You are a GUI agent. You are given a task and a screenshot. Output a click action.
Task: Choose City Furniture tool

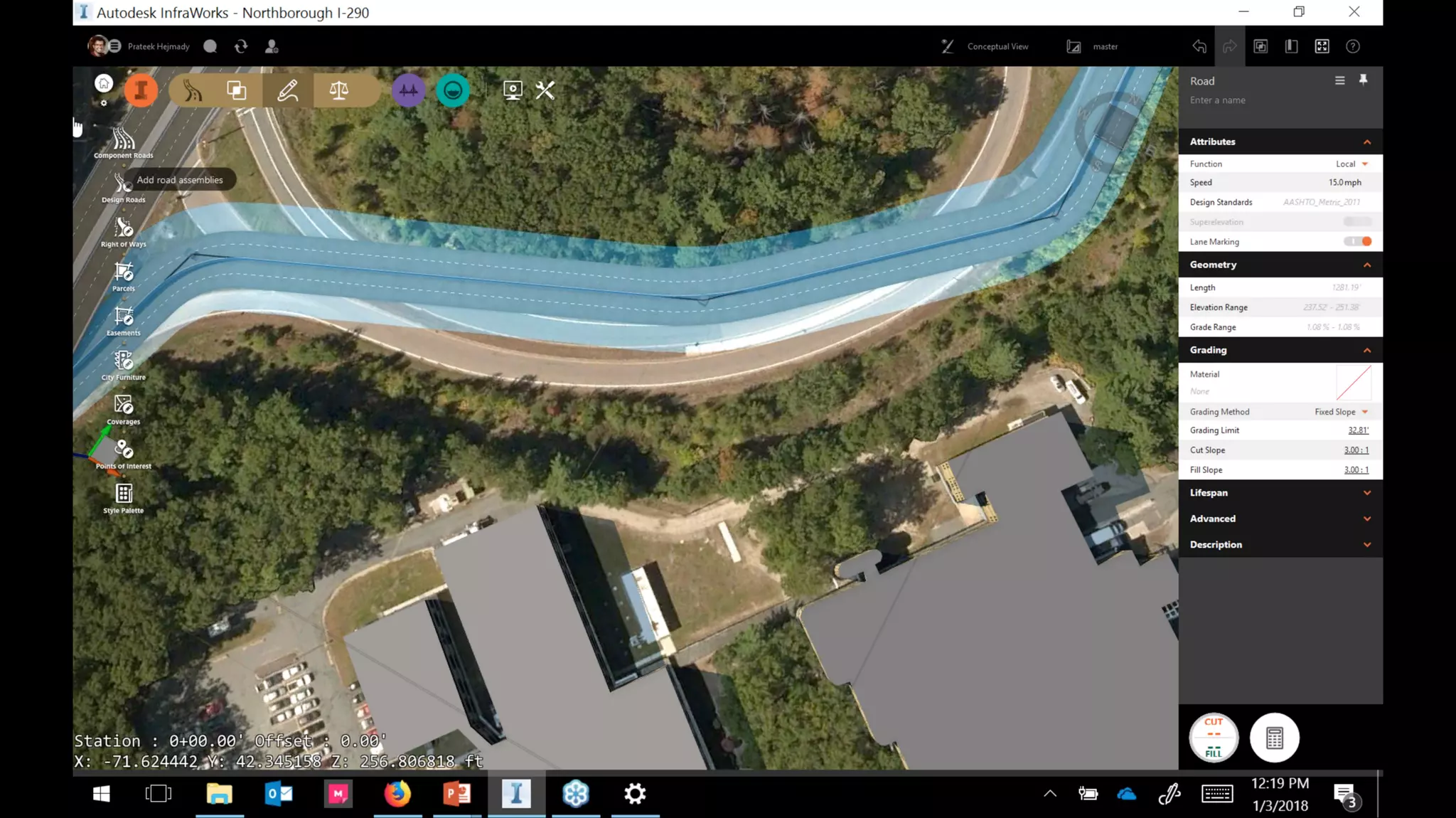(124, 366)
